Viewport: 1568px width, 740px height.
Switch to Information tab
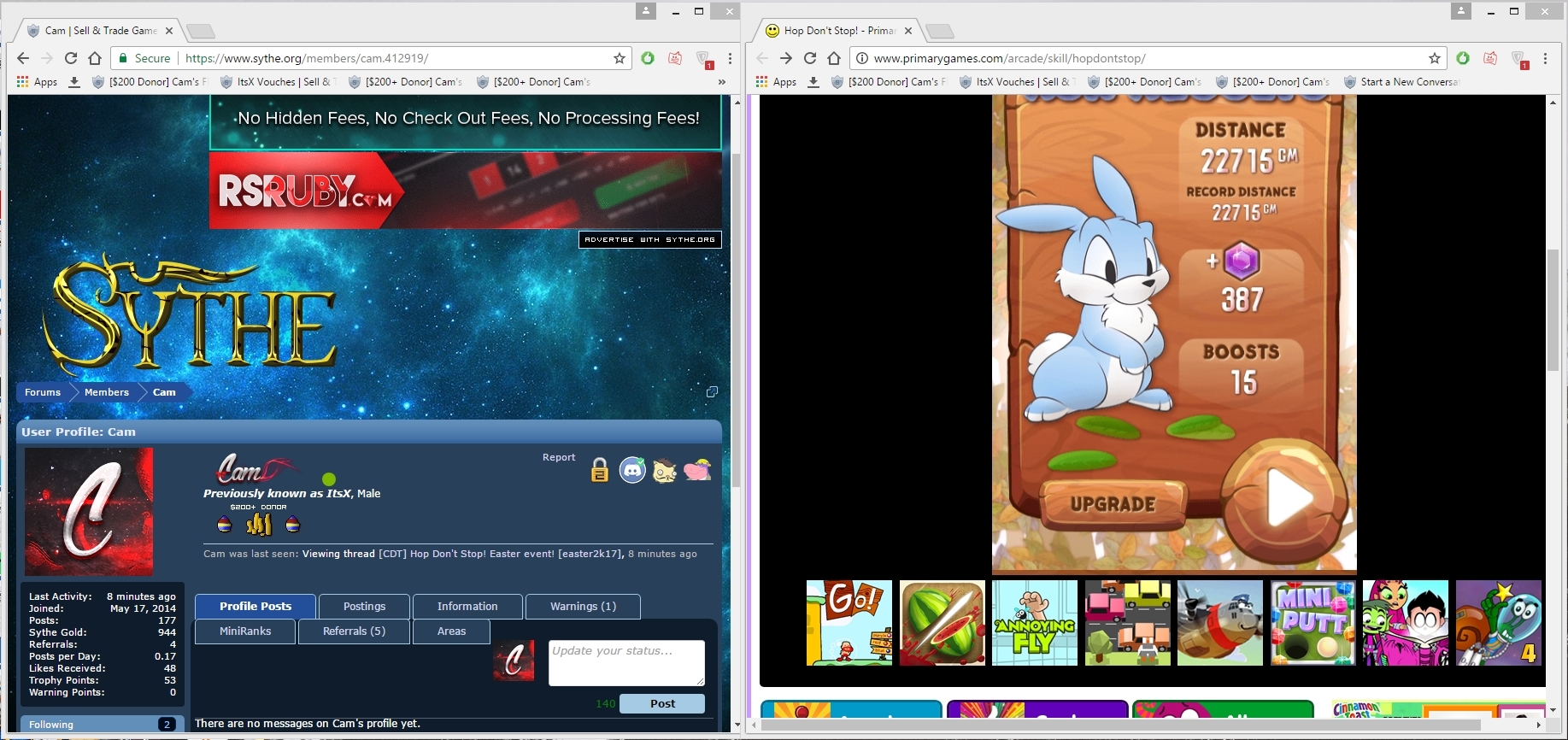467,607
